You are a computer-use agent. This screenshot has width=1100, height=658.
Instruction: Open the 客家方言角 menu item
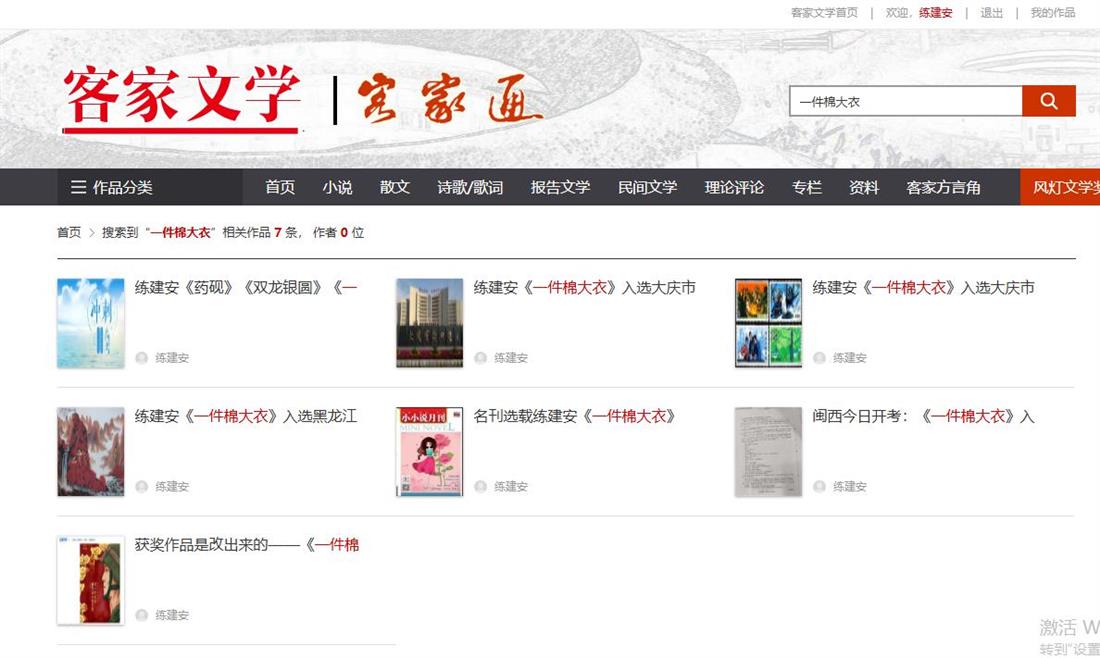pos(943,187)
